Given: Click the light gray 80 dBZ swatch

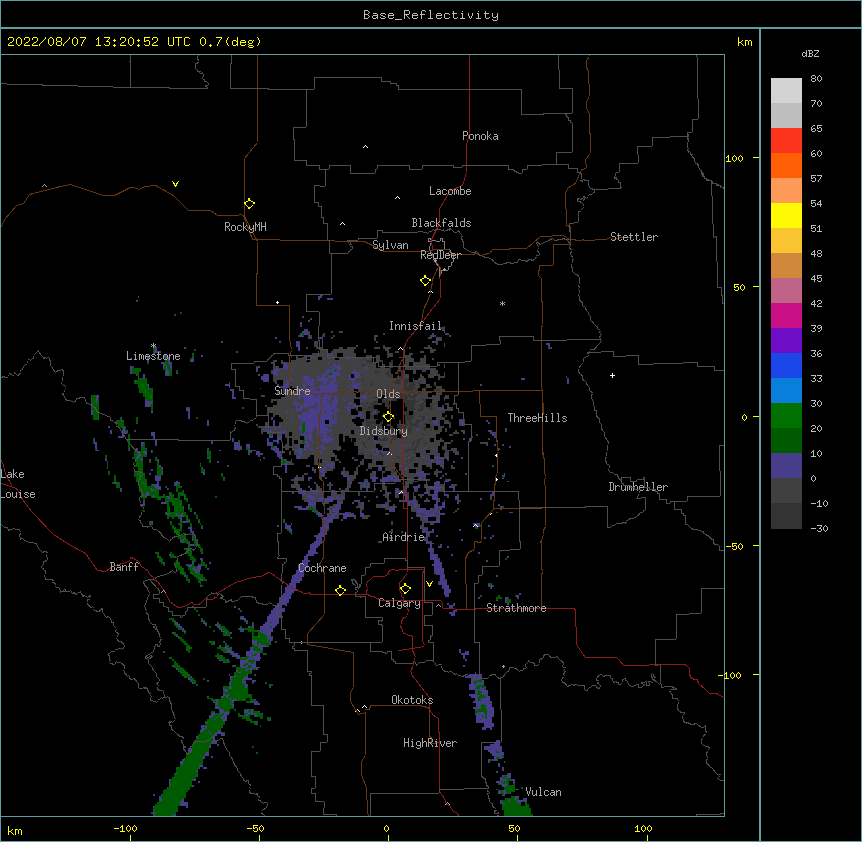Looking at the screenshot, I should coord(786,91).
